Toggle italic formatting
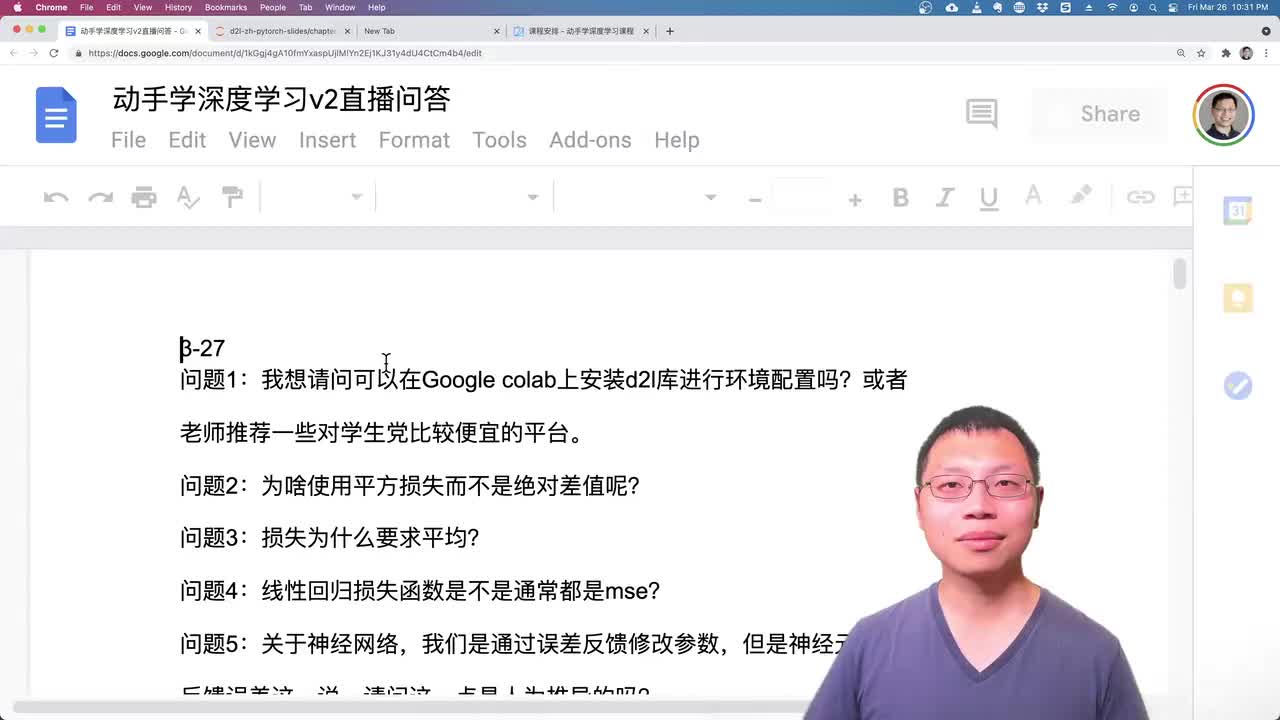The image size is (1280, 720). point(944,198)
